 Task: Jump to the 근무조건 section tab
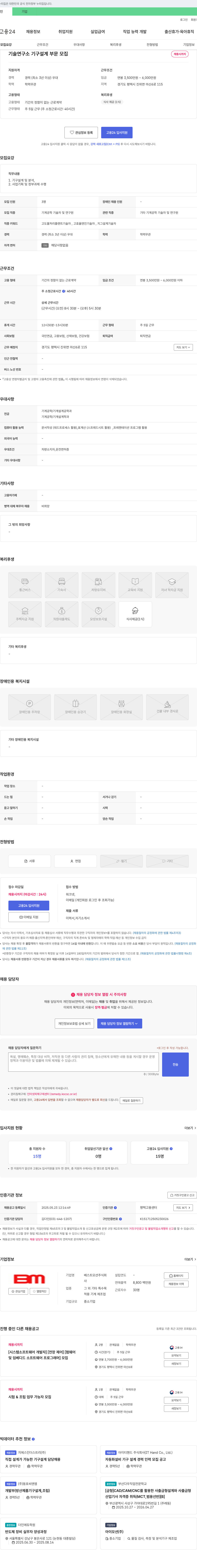[42, 44]
